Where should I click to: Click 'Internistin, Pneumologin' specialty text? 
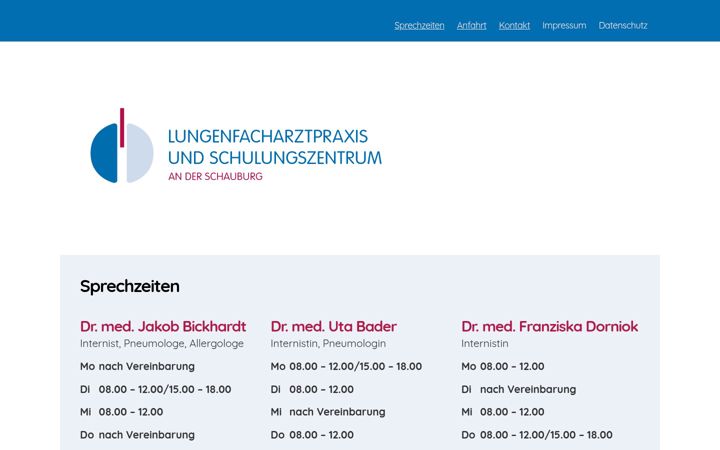[328, 343]
